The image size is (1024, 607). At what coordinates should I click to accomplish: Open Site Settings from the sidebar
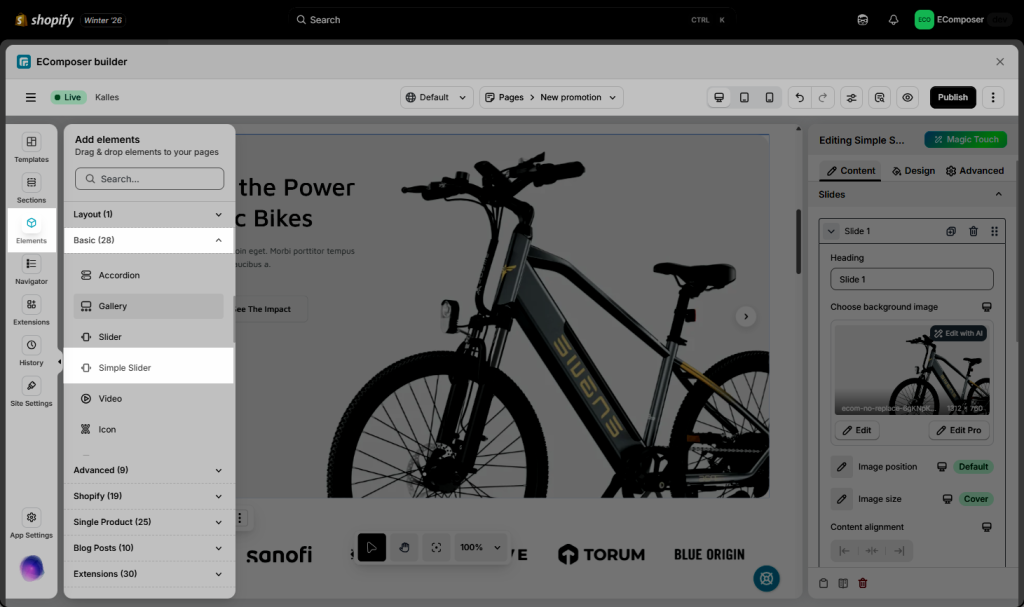(x=31, y=391)
